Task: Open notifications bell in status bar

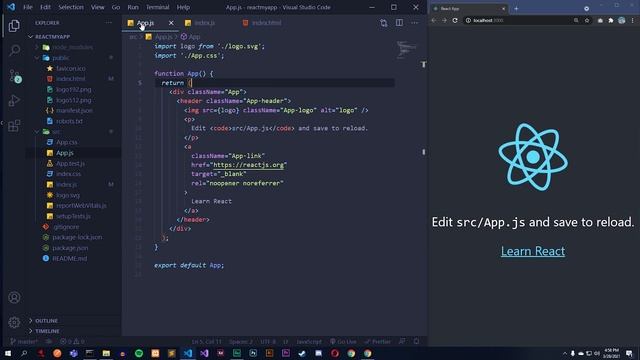Action: [416, 342]
